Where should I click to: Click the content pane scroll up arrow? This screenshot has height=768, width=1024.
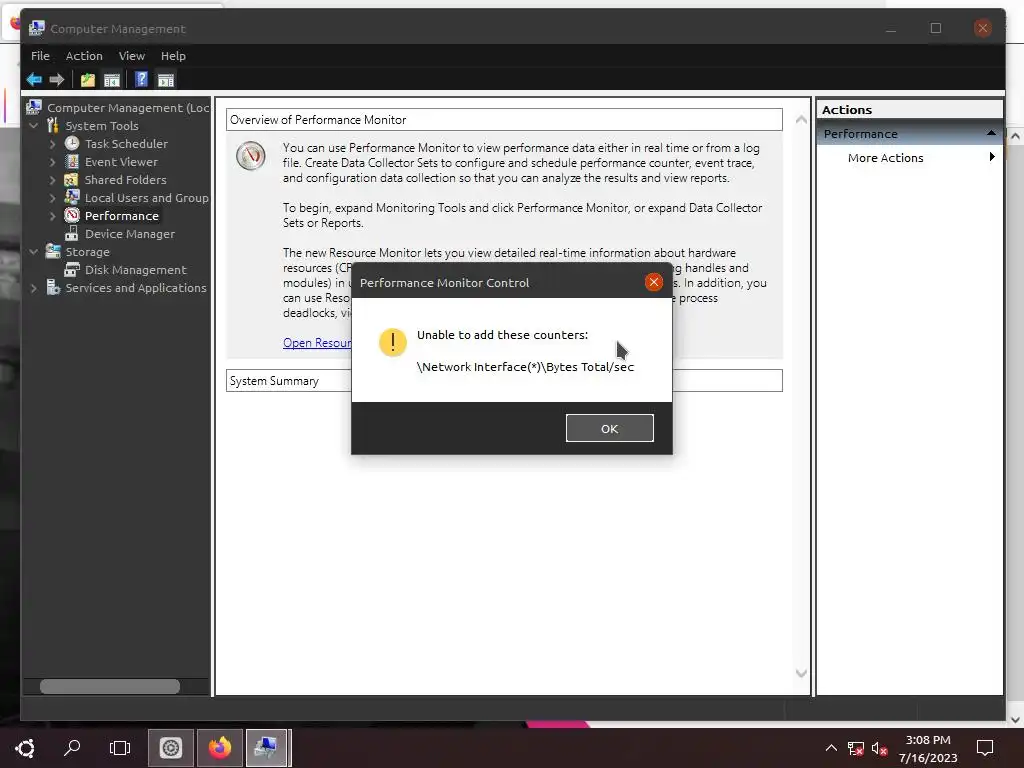[x=801, y=120]
